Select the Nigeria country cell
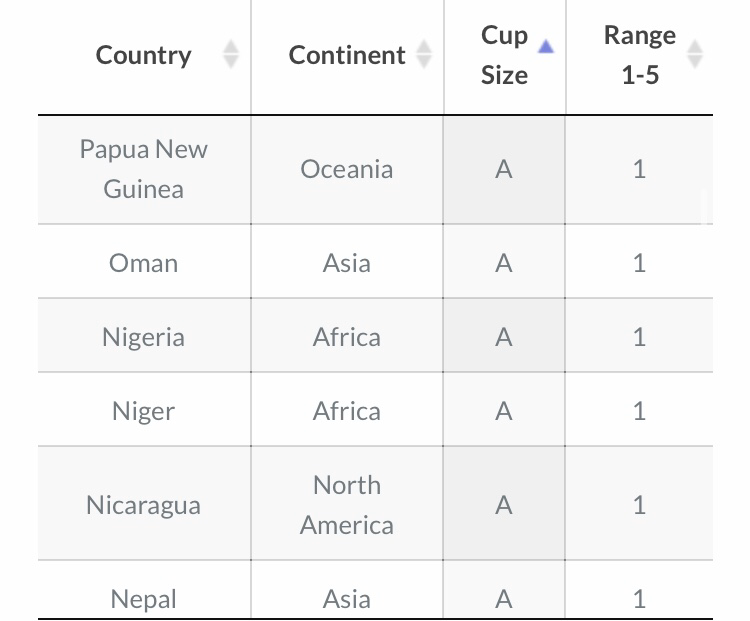The width and height of the screenshot is (750, 621). 143,337
